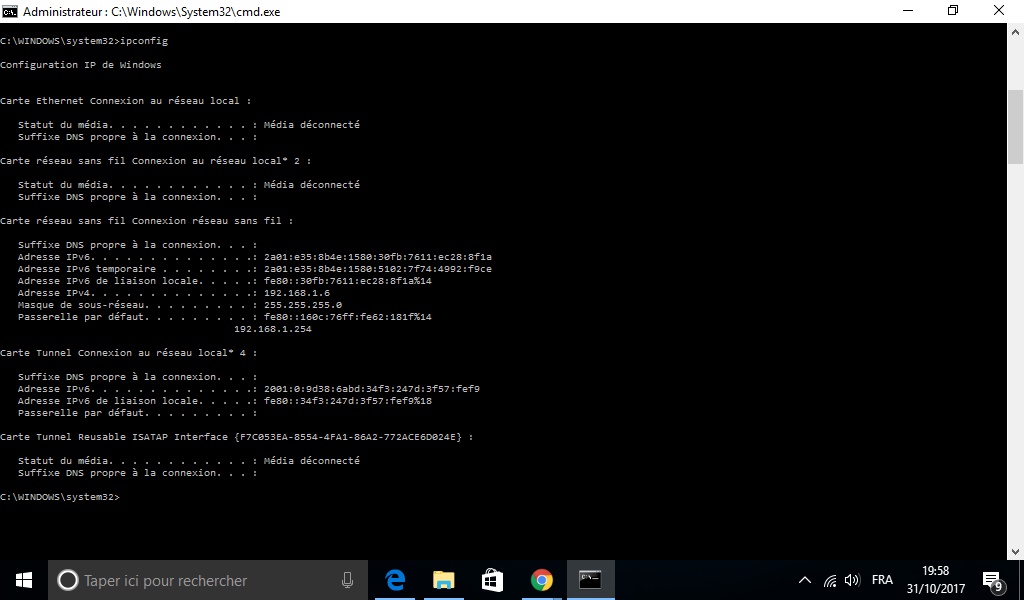Viewport: 1024px width, 600px height.
Task: Click the cmd.exe icon in the title bar
Action: (10, 11)
